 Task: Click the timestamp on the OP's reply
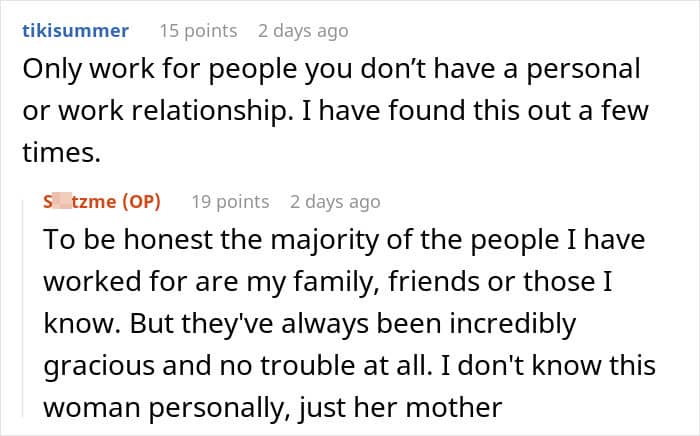335,201
